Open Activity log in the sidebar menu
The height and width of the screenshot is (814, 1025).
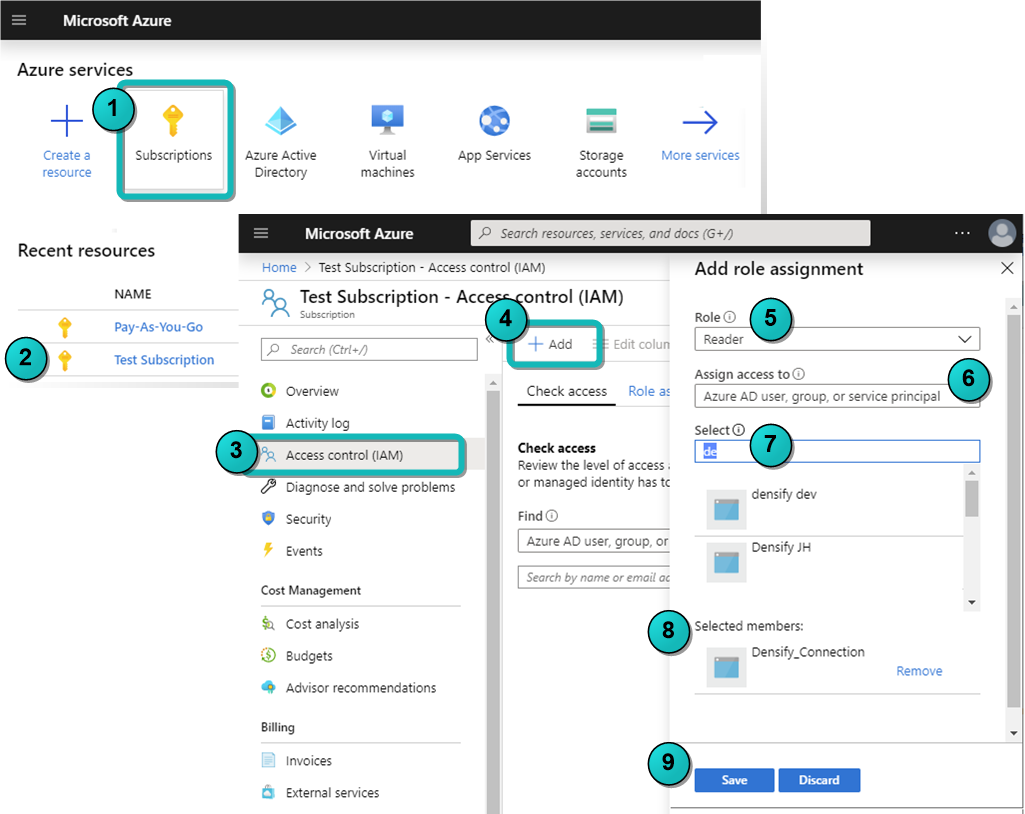tap(316, 423)
